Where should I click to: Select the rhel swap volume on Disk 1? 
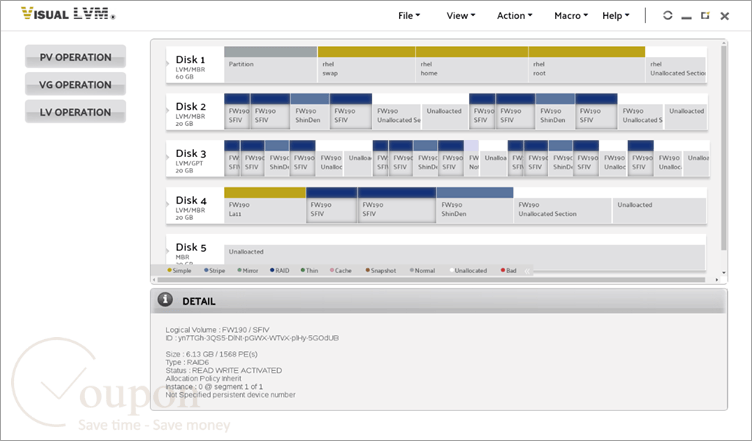366,64
